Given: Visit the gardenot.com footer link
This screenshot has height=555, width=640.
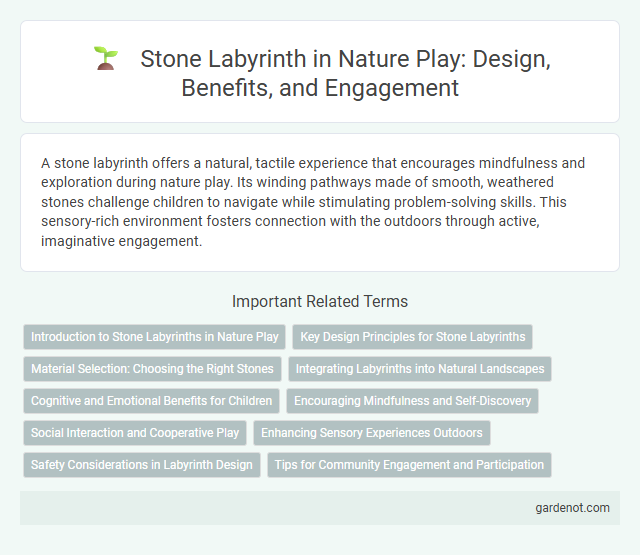Looking at the screenshot, I should 572,508.
